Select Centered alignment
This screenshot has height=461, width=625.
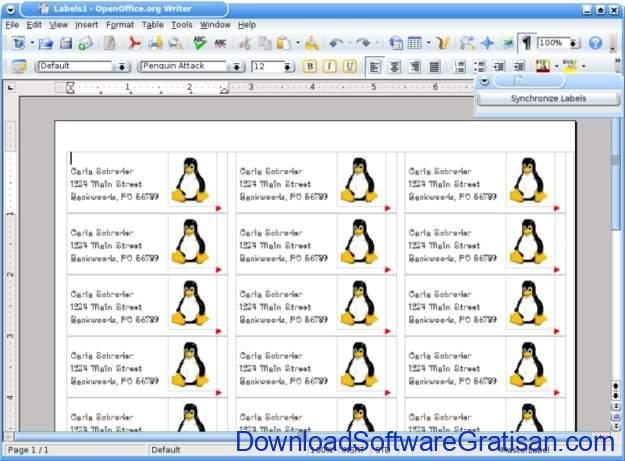coord(395,67)
